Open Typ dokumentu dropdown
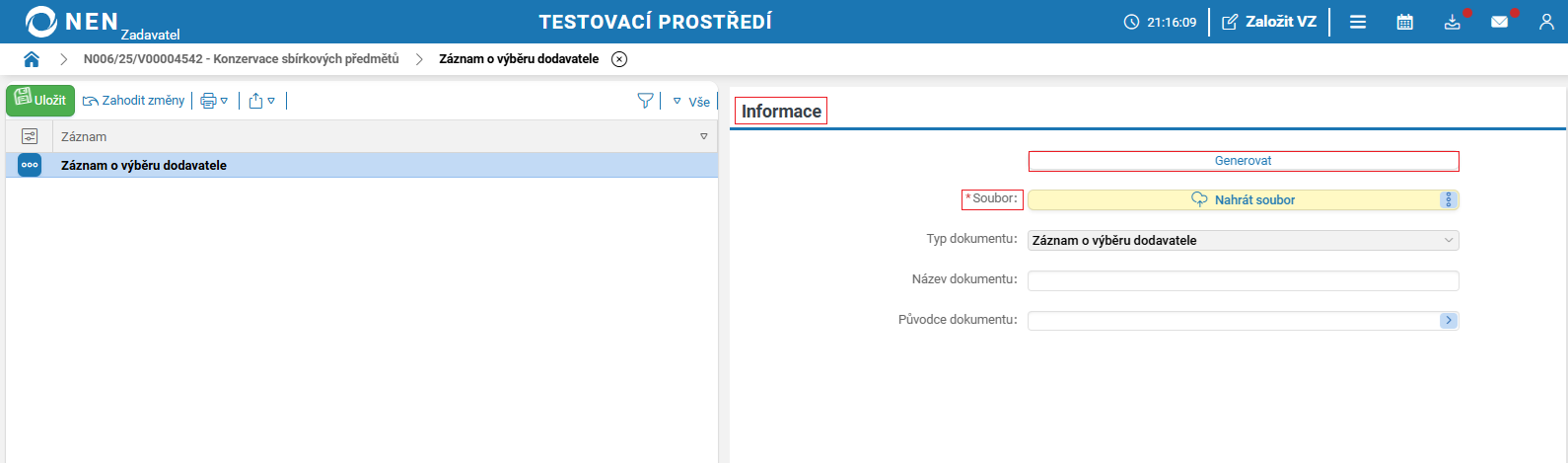The image size is (1568, 463). (1244, 240)
